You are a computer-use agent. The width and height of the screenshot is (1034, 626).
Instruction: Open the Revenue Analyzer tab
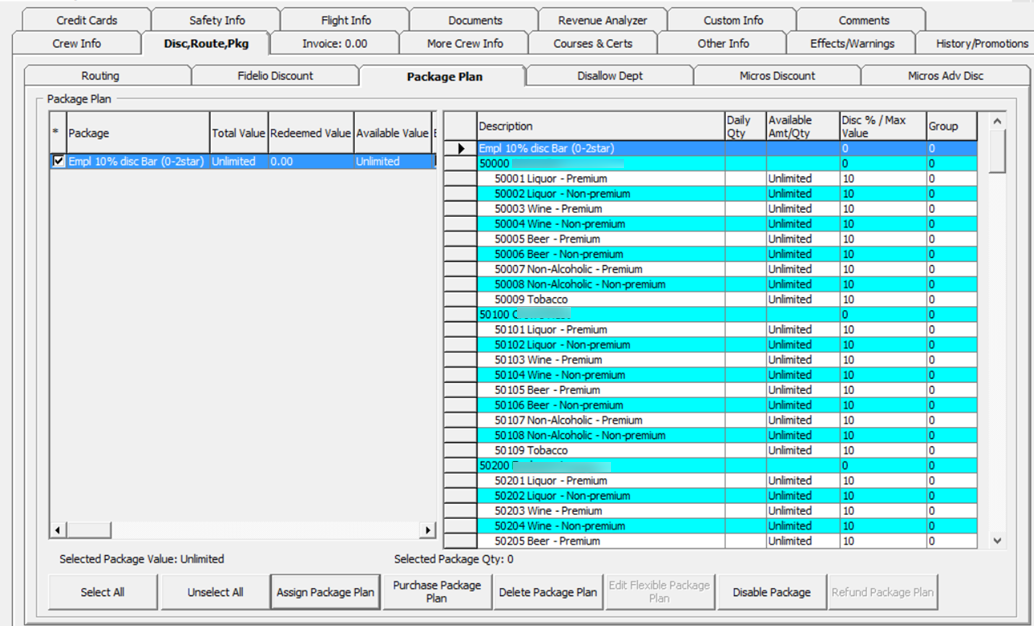[x=604, y=18]
